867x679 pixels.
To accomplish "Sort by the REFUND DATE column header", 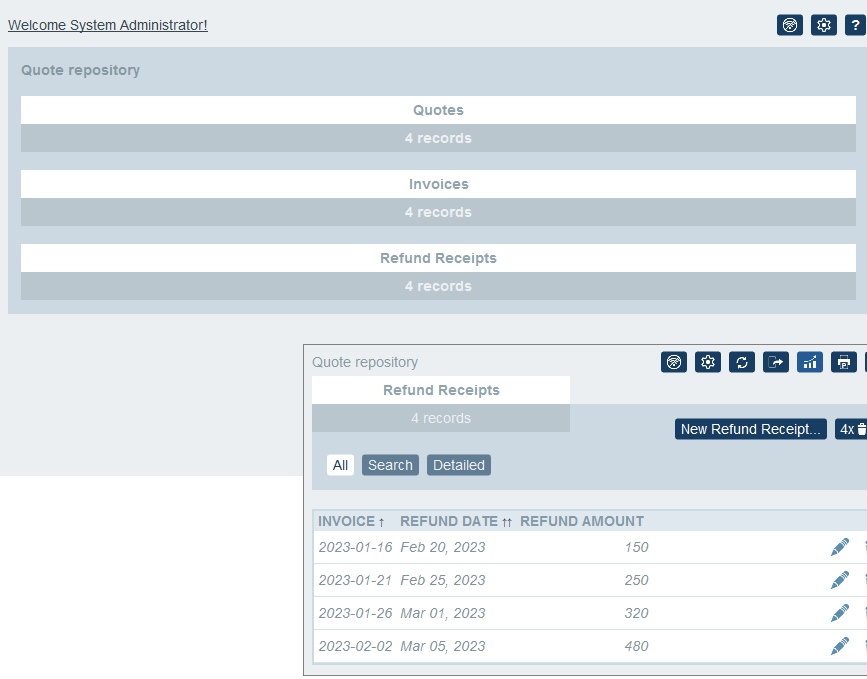I will [x=449, y=521].
